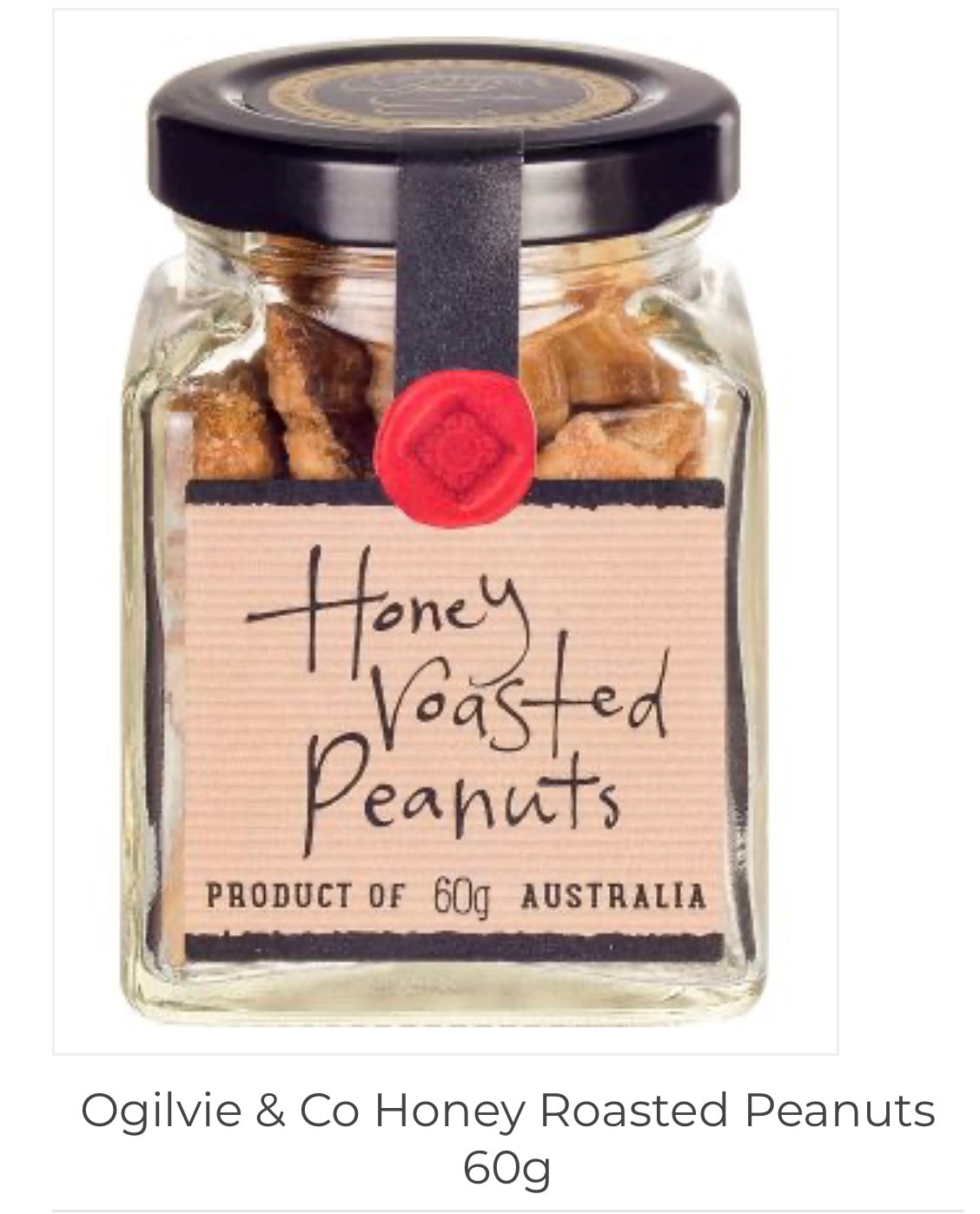Click the 60g text below the product title
The width and height of the screenshot is (980, 1214).
pos(507,1168)
